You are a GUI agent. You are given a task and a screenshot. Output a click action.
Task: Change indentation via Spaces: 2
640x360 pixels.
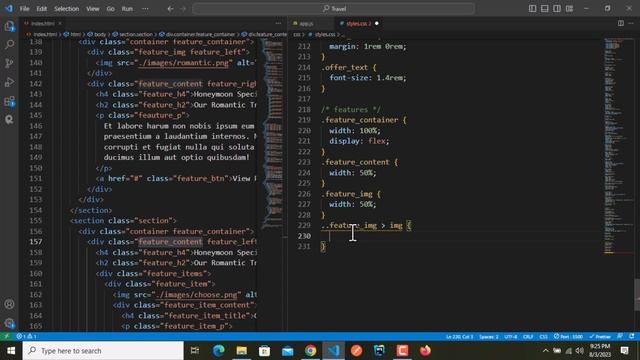(x=489, y=337)
